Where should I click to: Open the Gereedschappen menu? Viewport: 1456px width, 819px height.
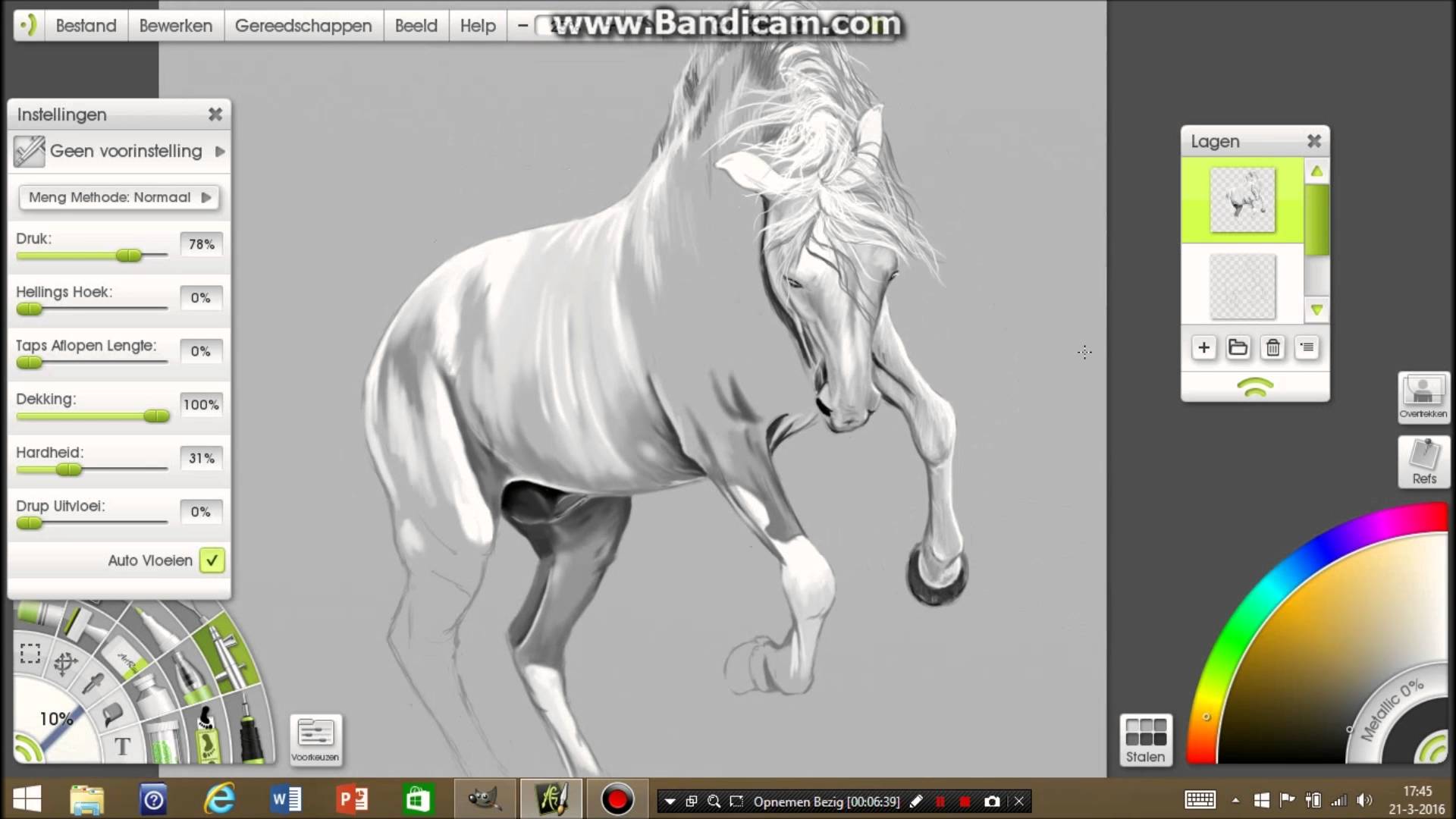(x=303, y=25)
